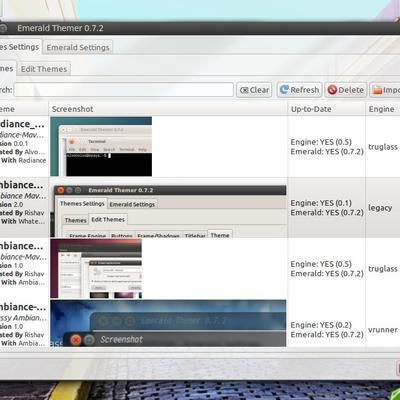Switch to the Emerald Settings tab
400x400 pixels.
tap(78, 47)
